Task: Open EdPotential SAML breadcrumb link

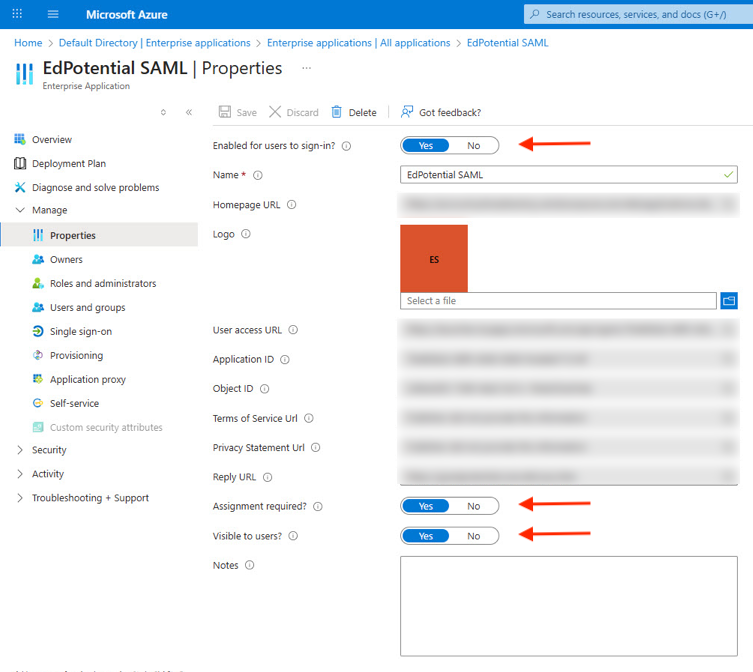Action: pyautogui.click(x=507, y=43)
